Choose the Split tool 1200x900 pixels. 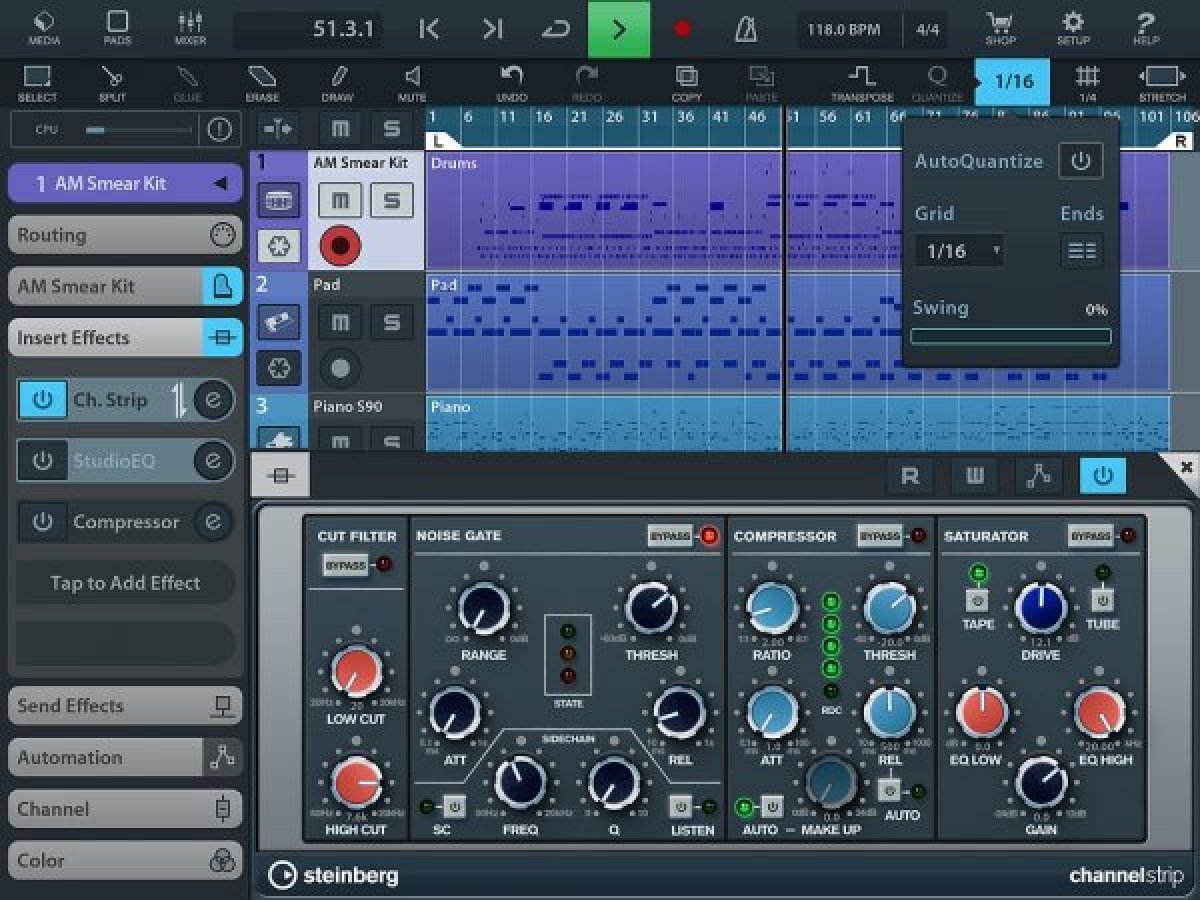112,83
